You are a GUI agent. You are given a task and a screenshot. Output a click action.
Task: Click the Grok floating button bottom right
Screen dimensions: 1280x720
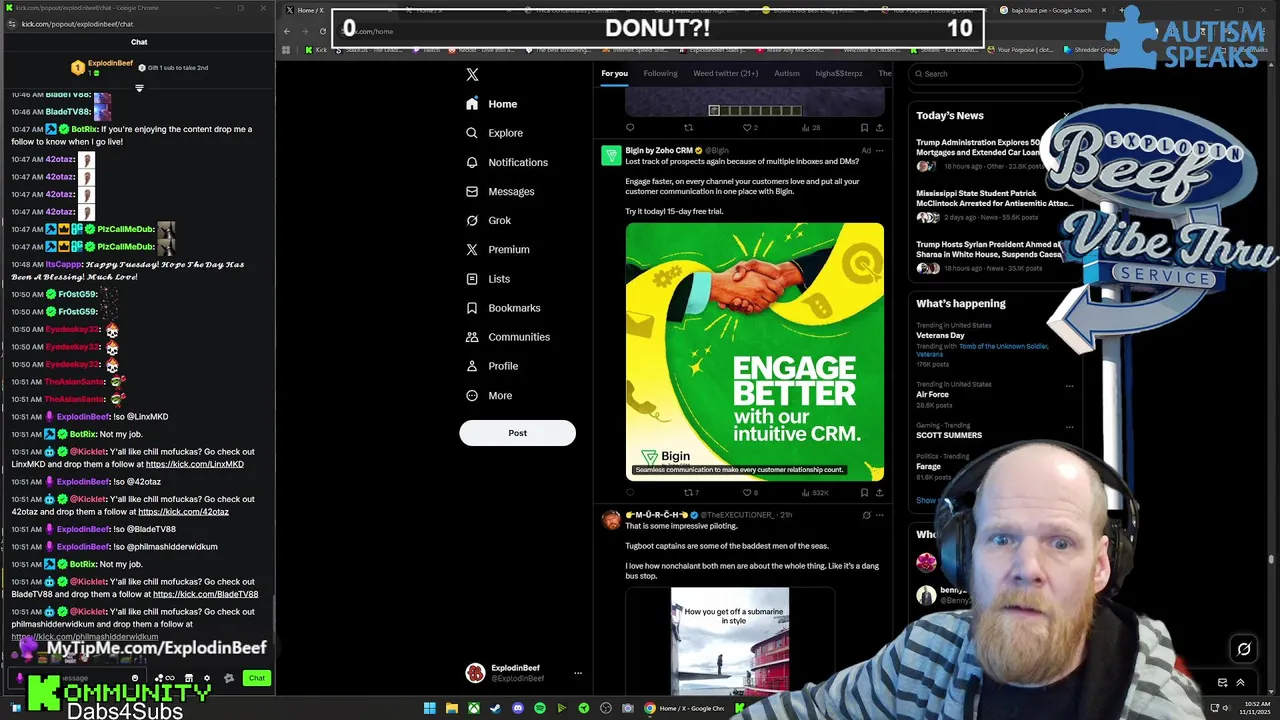1244,649
